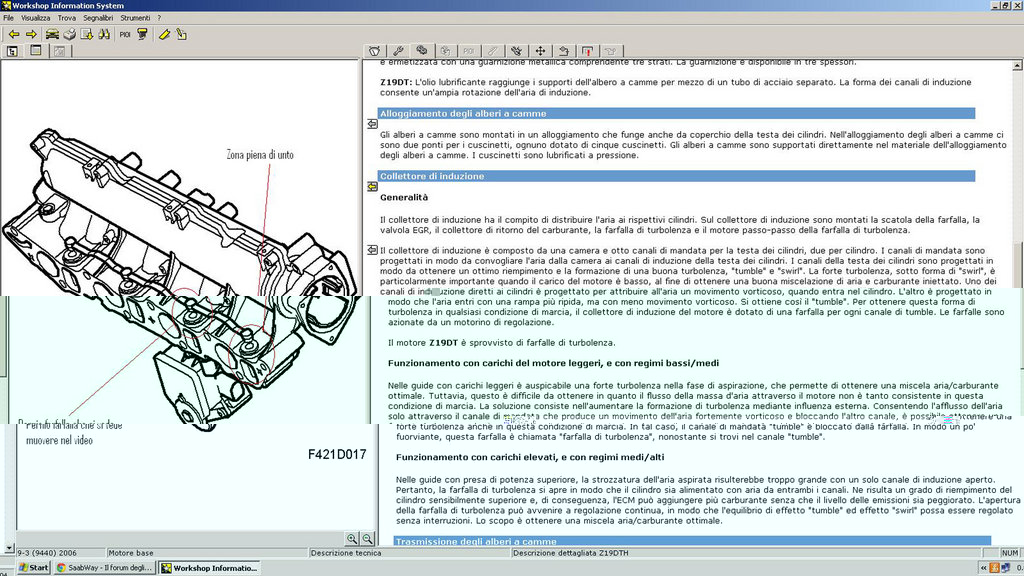Click the greyed hand tab icon
Viewport: 1024px width, 576px height.
coord(445,51)
